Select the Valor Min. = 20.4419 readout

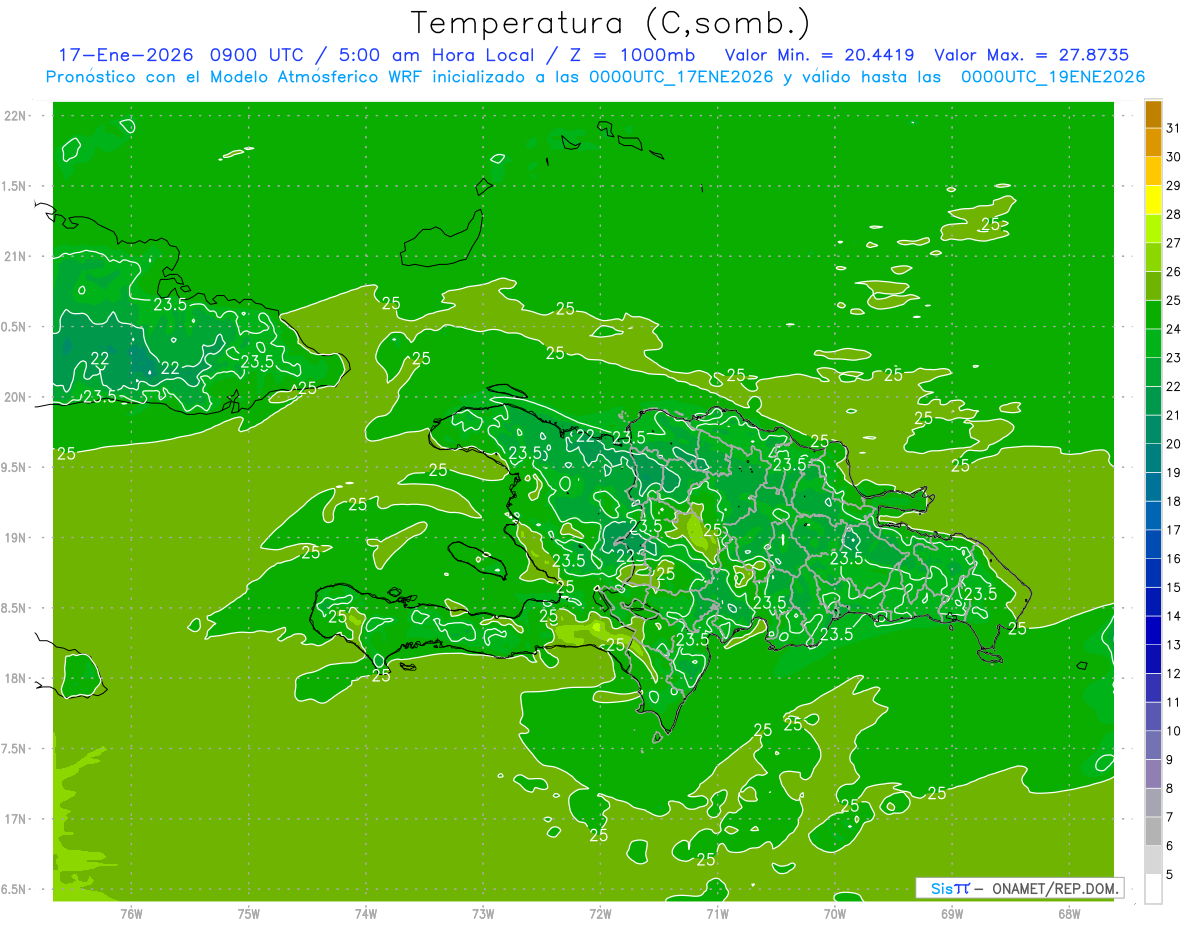pyautogui.click(x=821, y=55)
